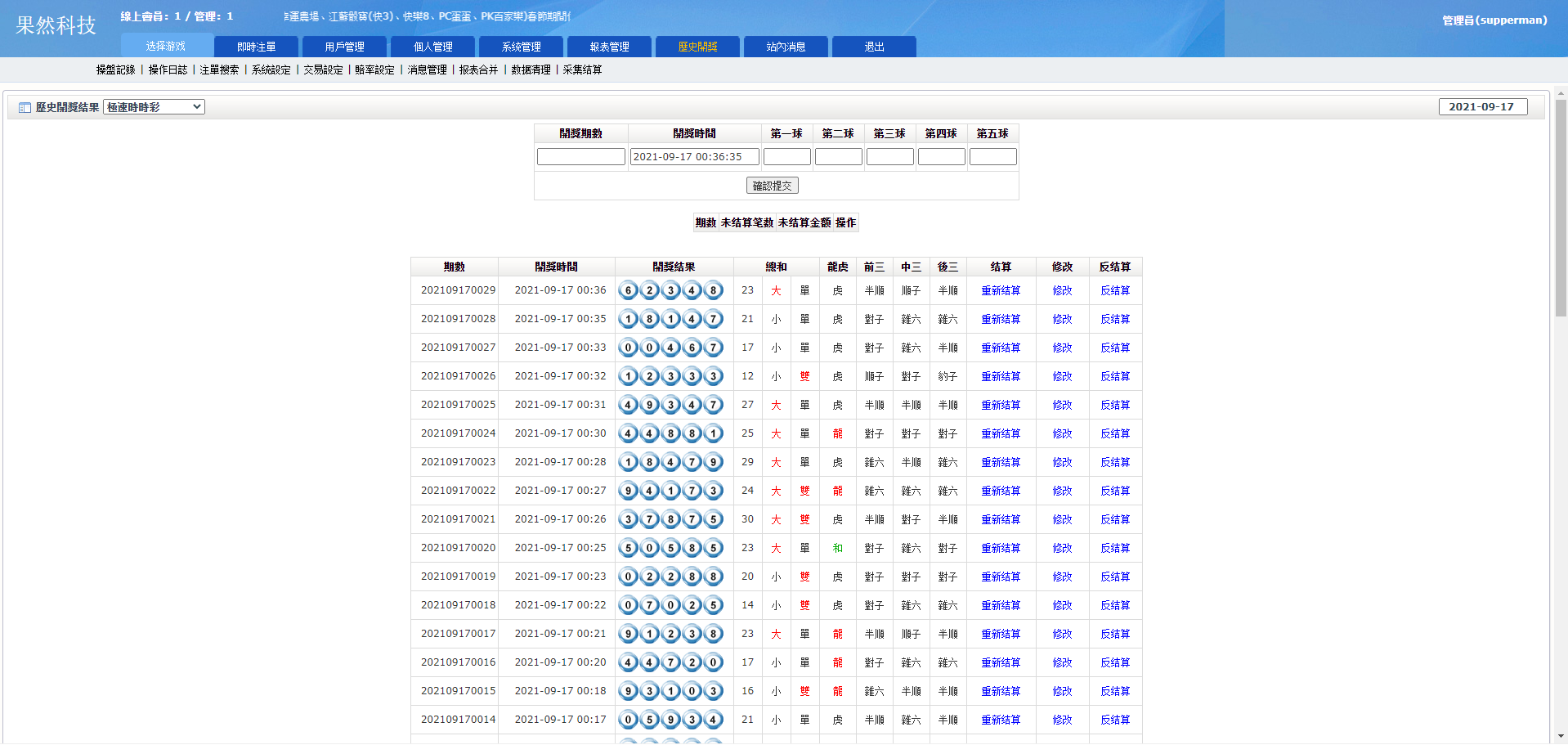Open the 用戶管理 tab

coord(344,47)
